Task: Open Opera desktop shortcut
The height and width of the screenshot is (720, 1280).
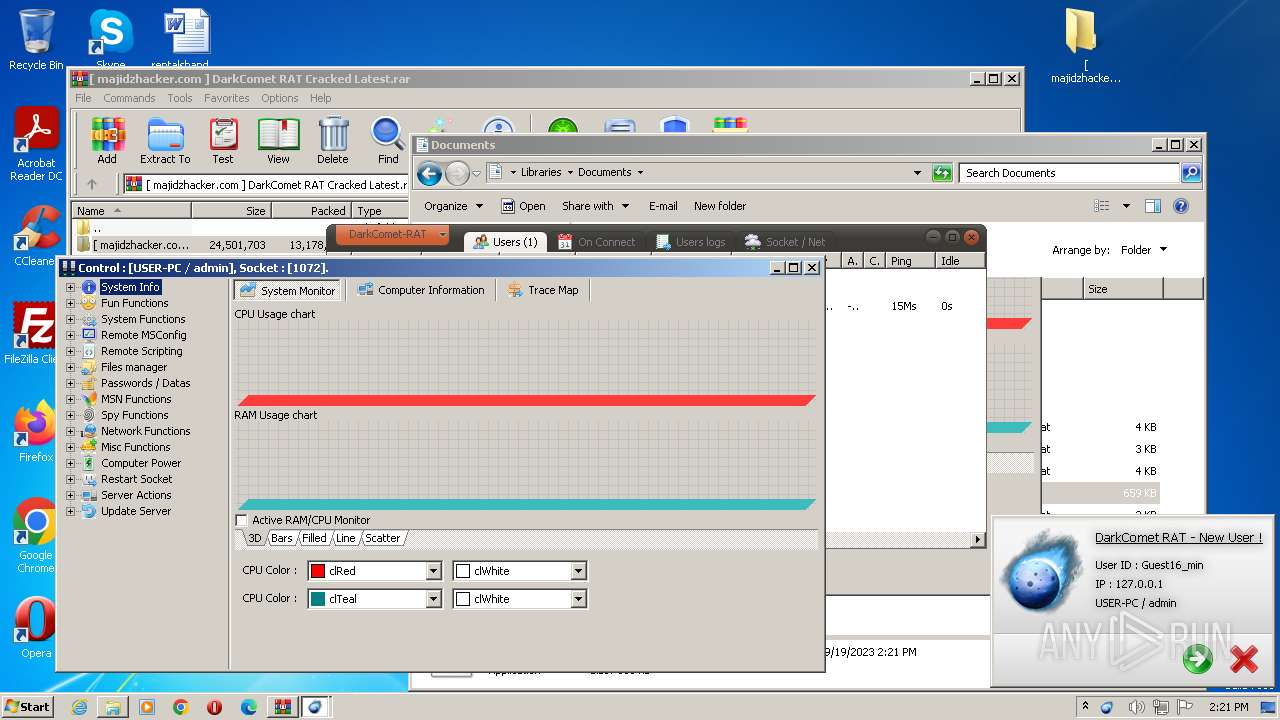Action: coord(36,628)
